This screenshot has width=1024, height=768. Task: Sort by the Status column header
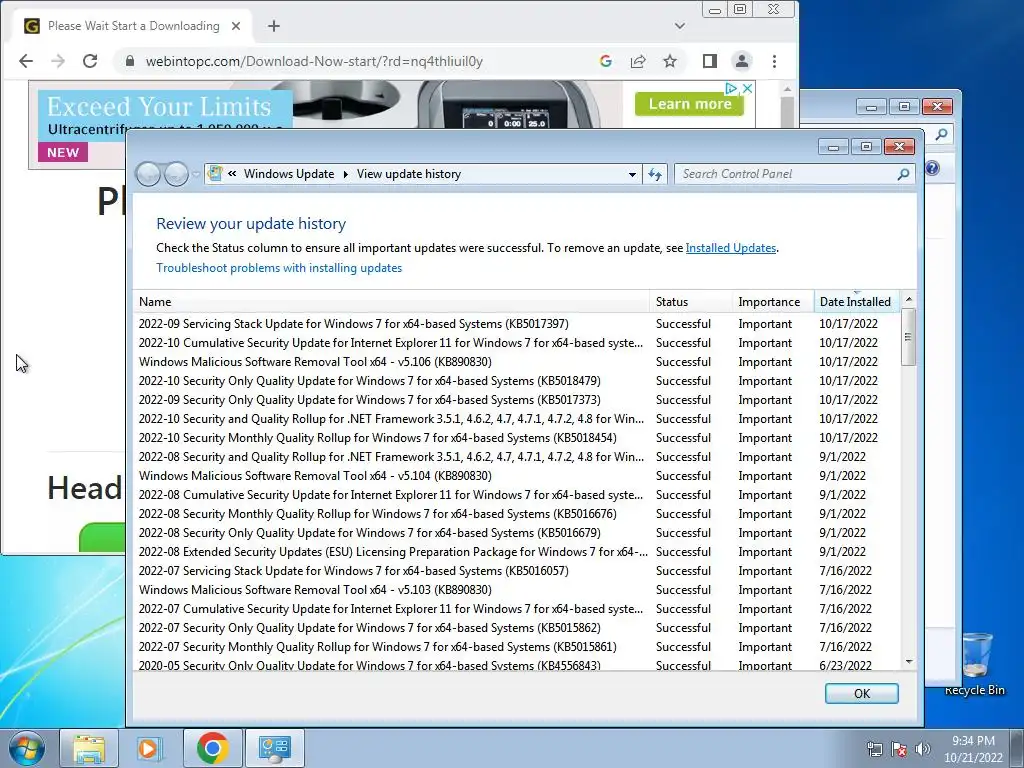(691, 302)
